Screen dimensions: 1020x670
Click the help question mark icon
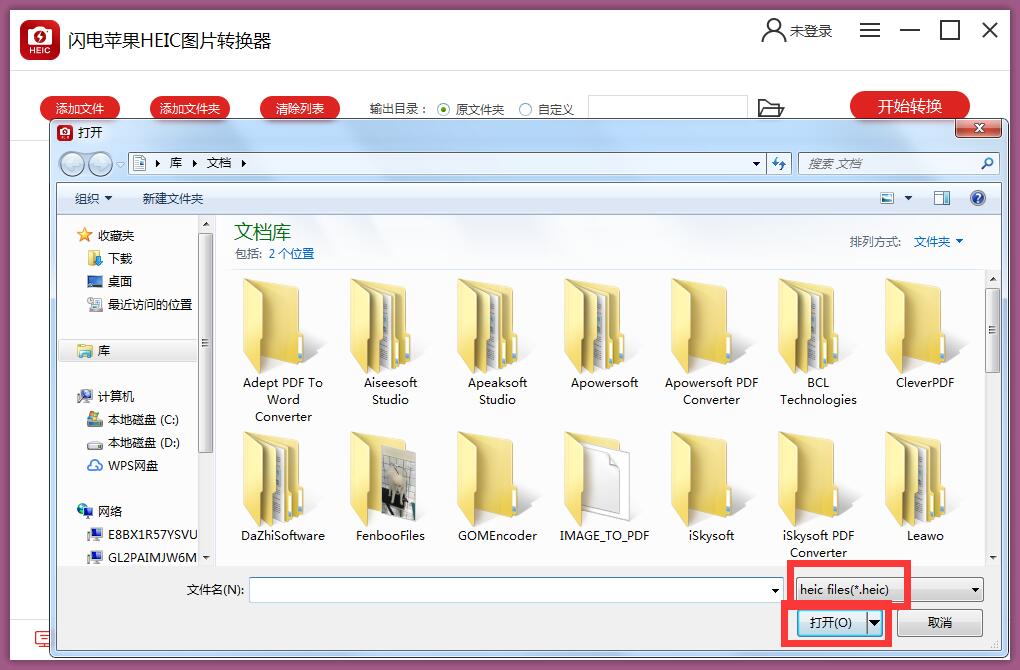(977, 198)
